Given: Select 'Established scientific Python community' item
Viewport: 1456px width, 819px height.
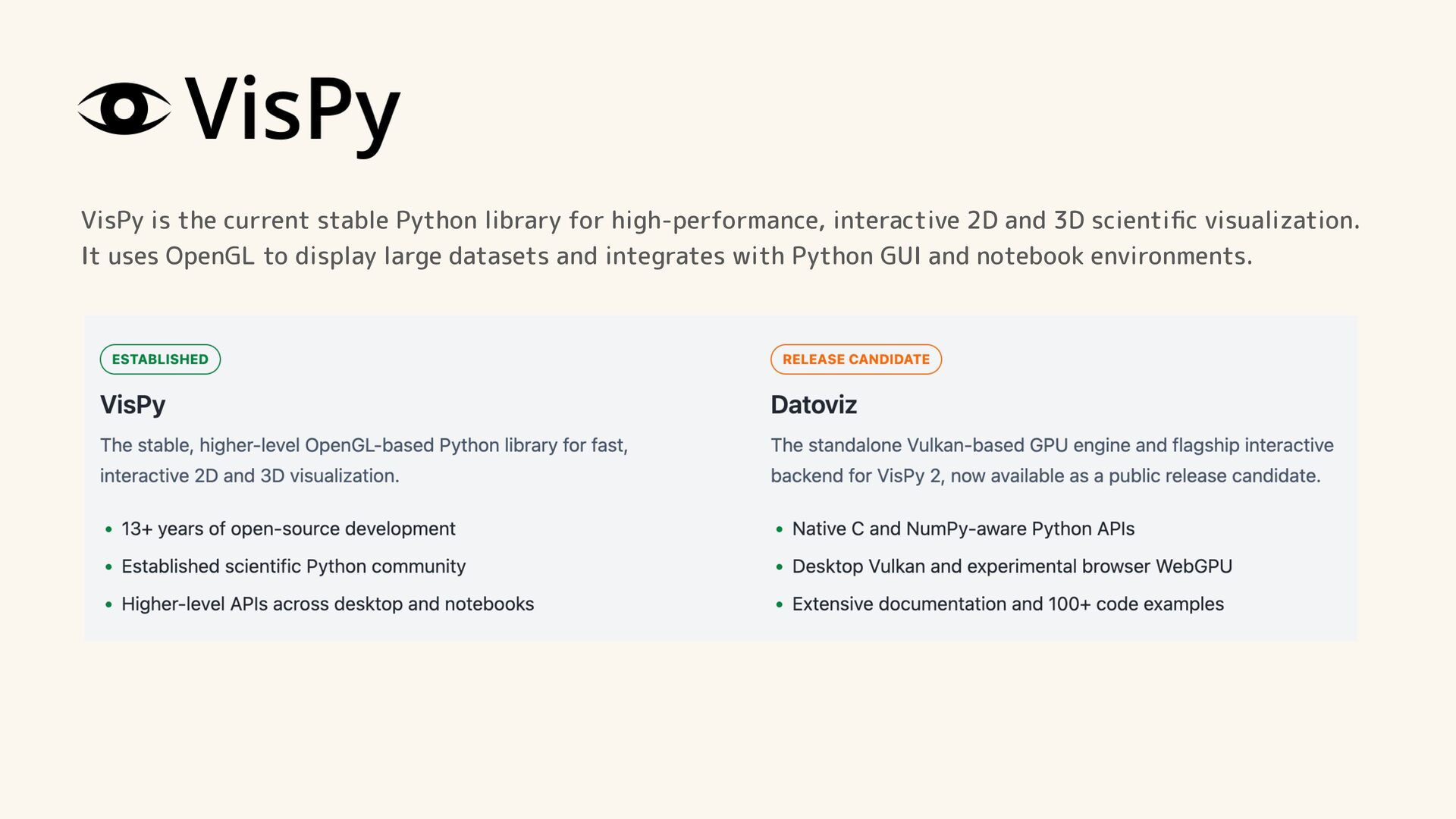Looking at the screenshot, I should click(293, 566).
